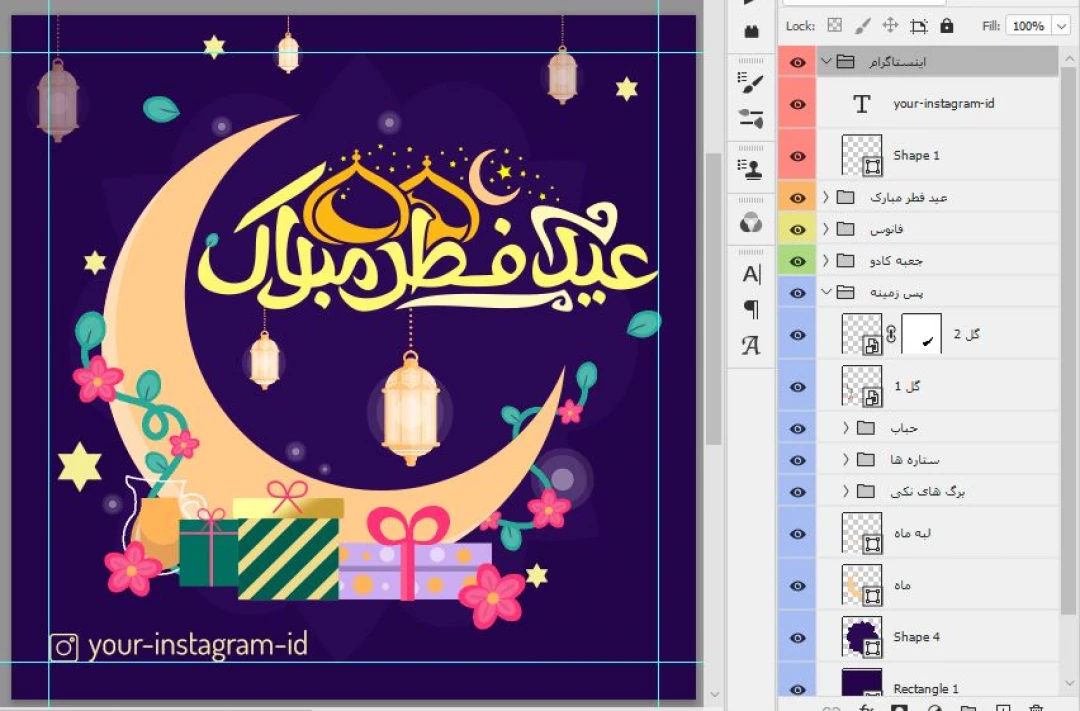The width and height of the screenshot is (1080, 711).
Task: Click the layer mask thumbnail of گل 2
Action: (921, 335)
